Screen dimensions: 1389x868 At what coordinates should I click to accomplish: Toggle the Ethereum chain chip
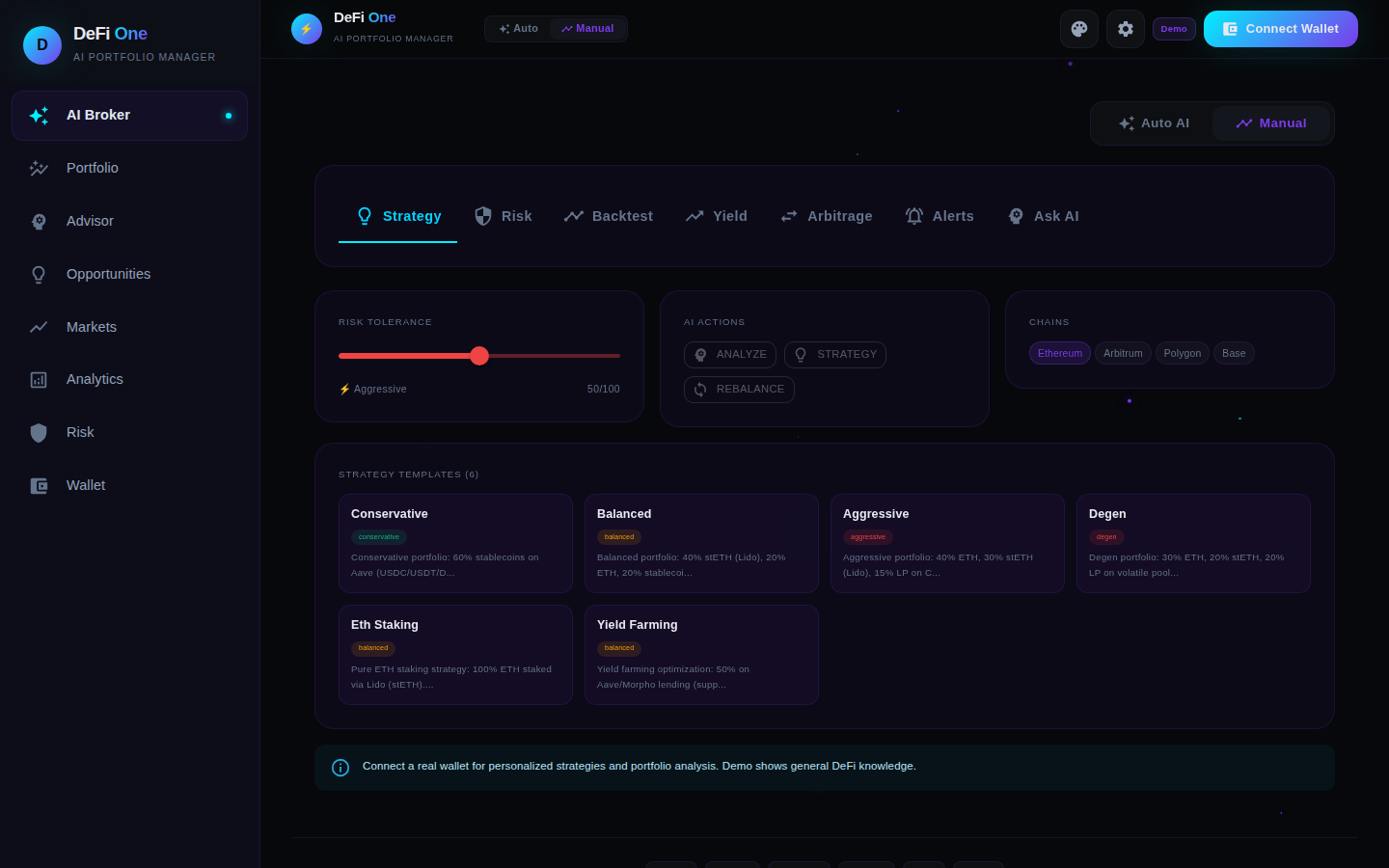tap(1060, 353)
